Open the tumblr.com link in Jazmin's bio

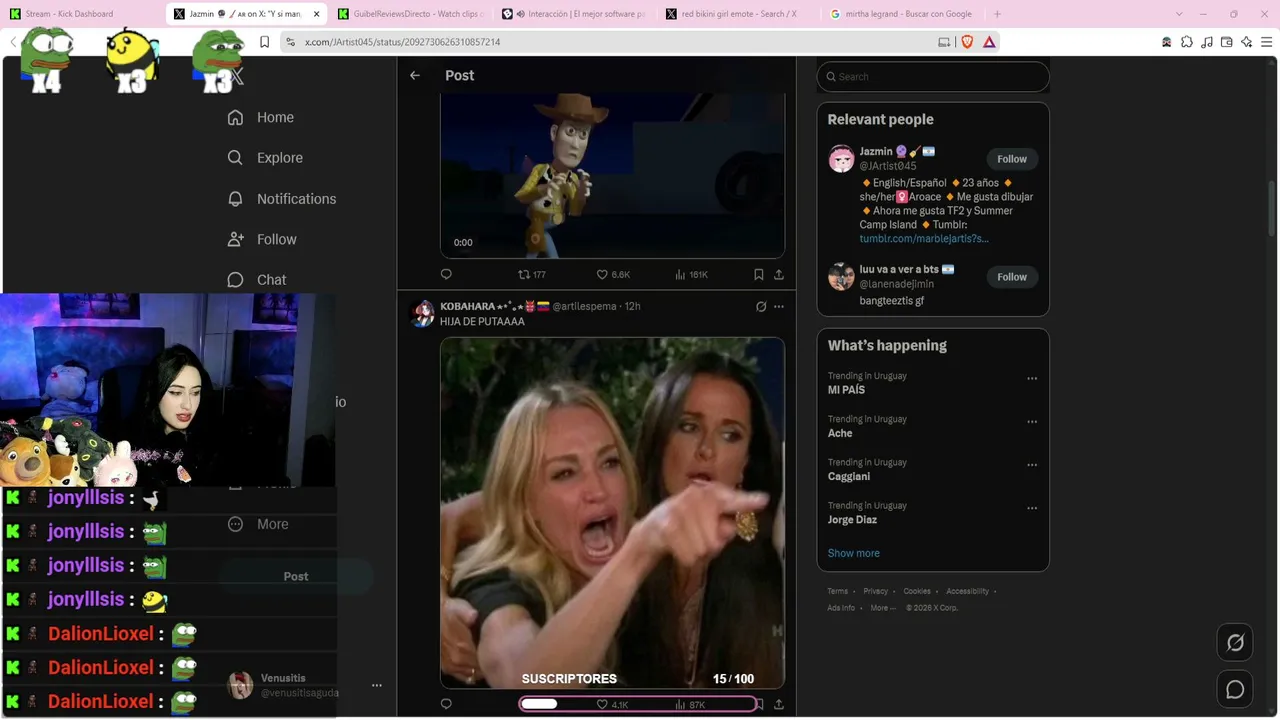click(x=924, y=239)
